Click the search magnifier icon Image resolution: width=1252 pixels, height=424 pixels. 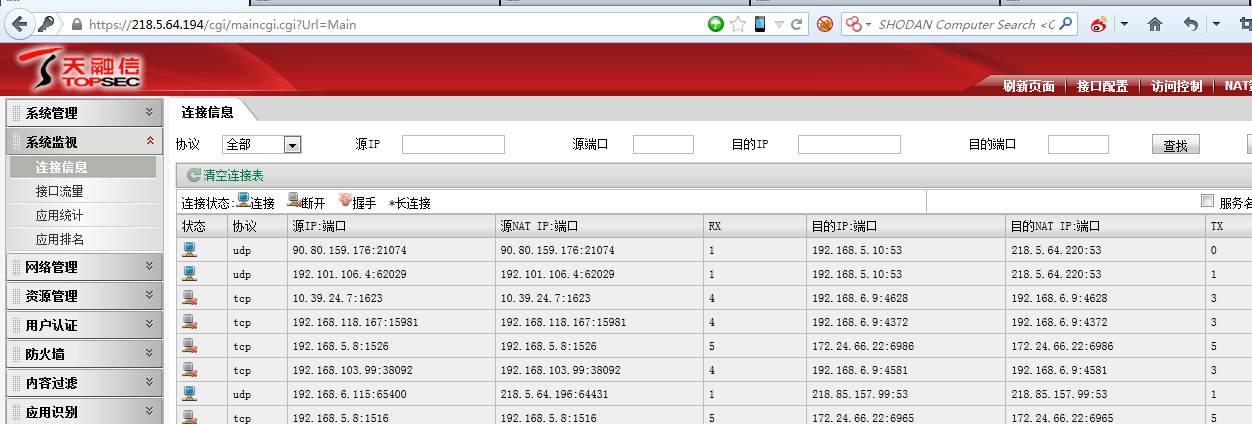pos(1066,24)
